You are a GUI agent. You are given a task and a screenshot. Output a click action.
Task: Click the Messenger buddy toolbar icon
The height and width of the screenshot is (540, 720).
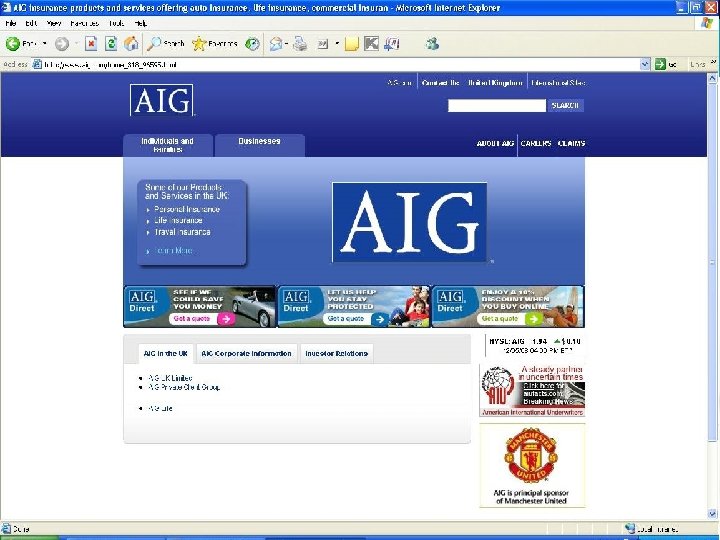pos(432,44)
